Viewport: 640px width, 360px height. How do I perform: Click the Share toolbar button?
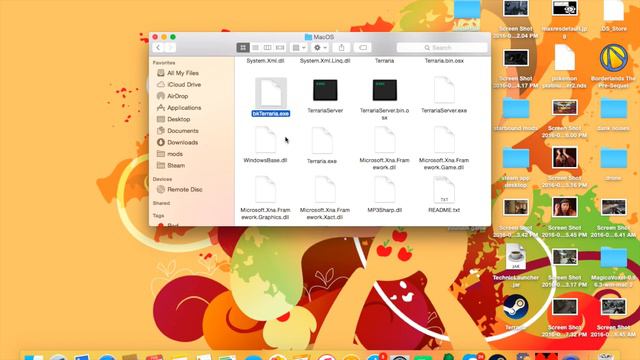pos(342,48)
